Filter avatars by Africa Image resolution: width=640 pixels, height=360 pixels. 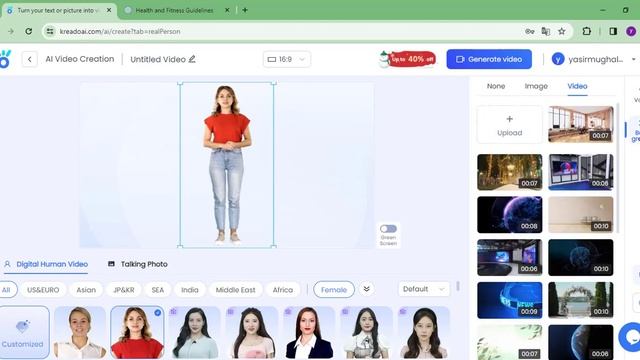tap(283, 290)
